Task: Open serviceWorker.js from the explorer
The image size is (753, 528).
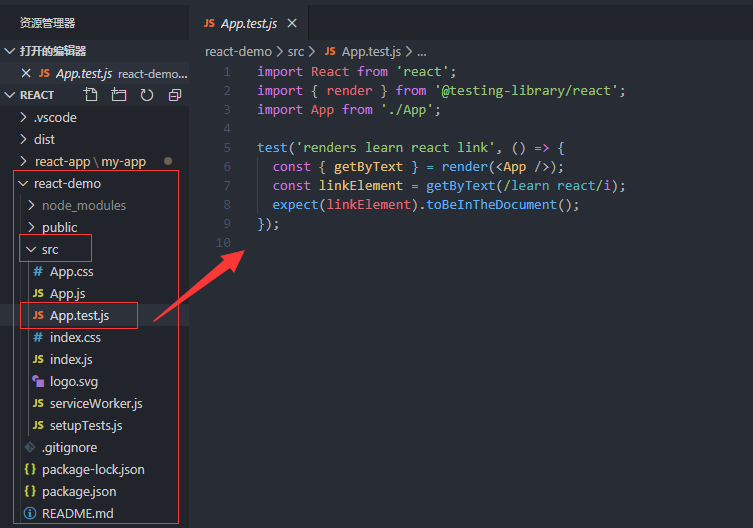Action: [96, 403]
